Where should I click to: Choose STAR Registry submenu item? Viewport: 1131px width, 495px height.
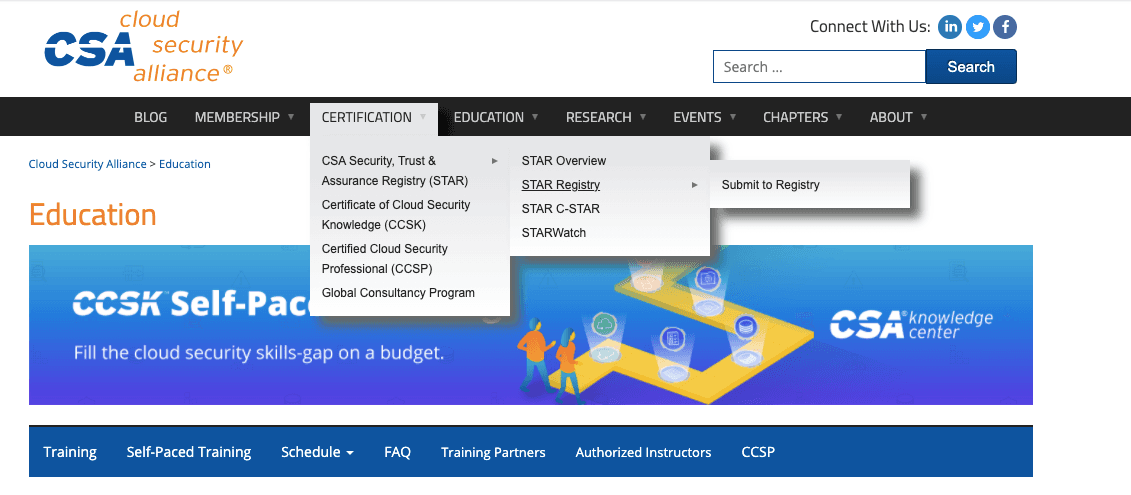[560, 185]
